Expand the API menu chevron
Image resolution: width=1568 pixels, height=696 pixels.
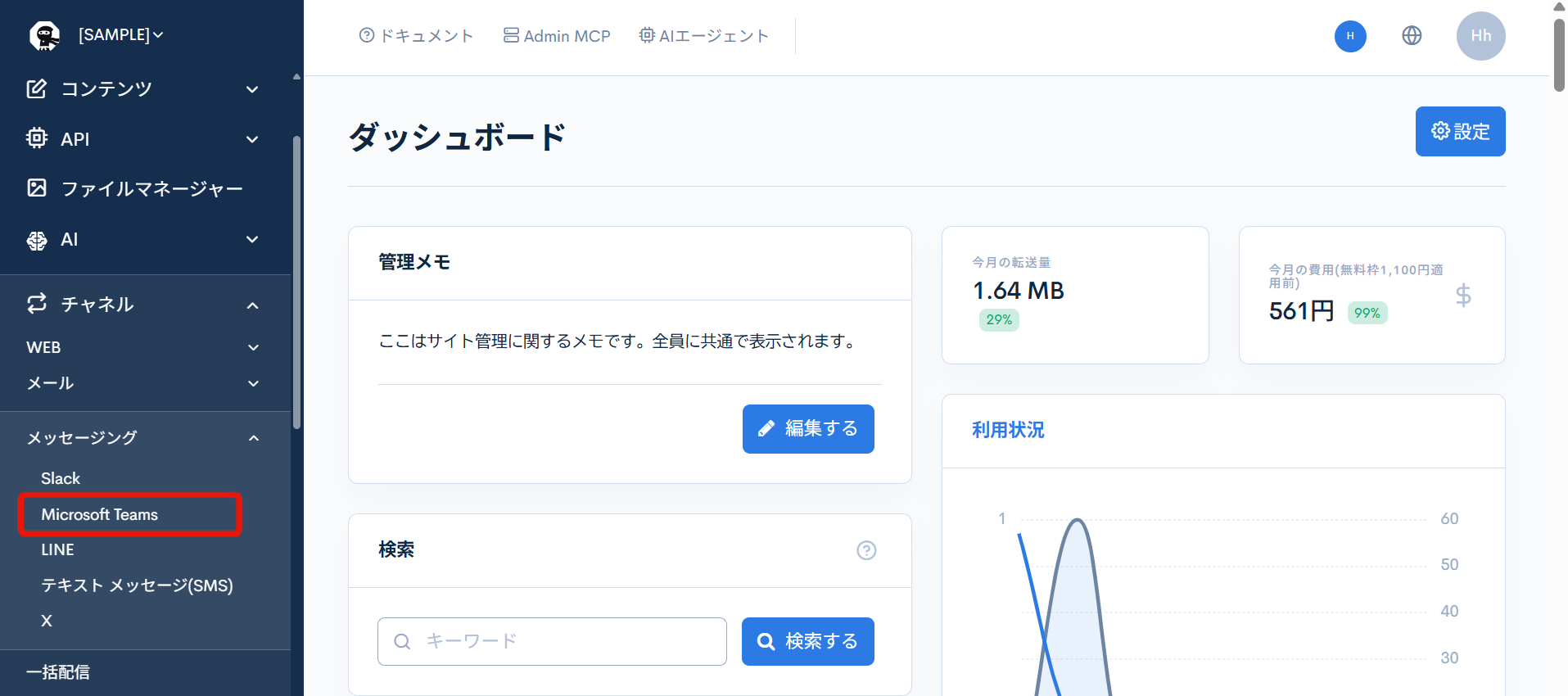253,139
